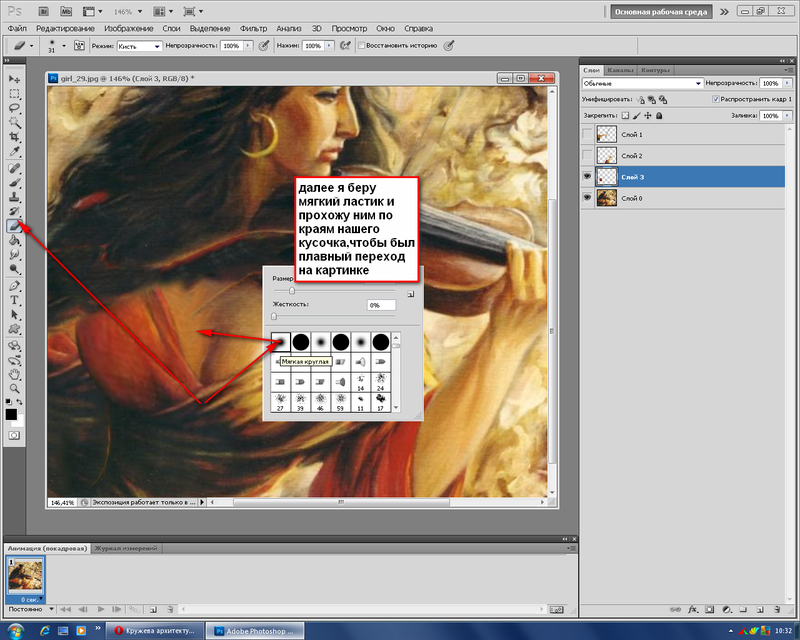The height and width of the screenshot is (640, 800).
Task: Select the Слой 2 layer thumbnail
Action: (606, 156)
